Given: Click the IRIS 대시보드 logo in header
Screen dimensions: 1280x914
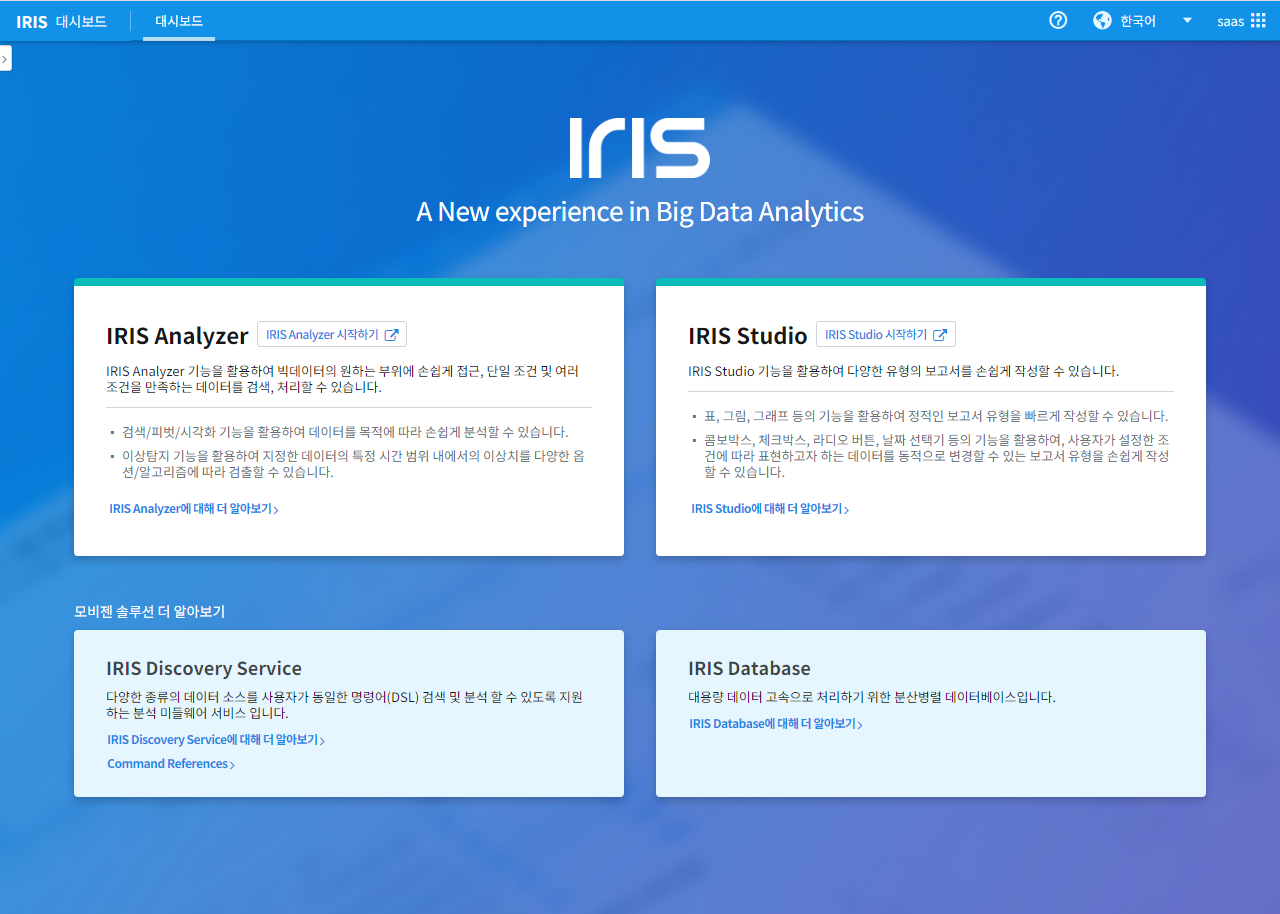Looking at the screenshot, I should coord(62,21).
